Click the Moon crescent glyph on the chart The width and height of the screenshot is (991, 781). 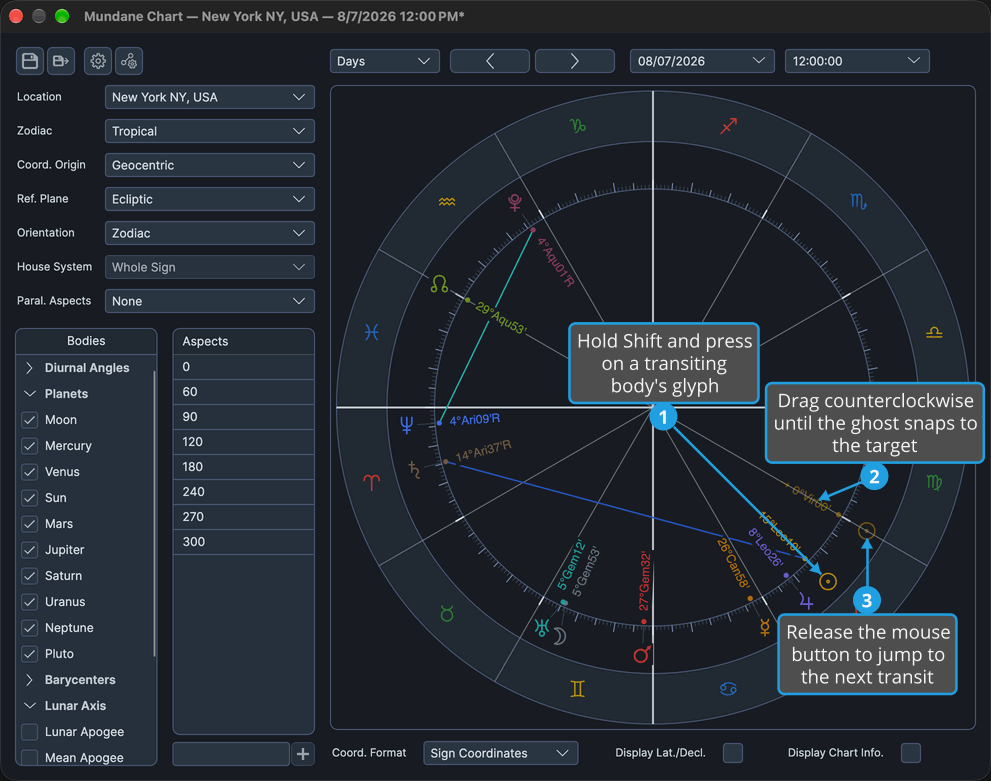coord(560,636)
